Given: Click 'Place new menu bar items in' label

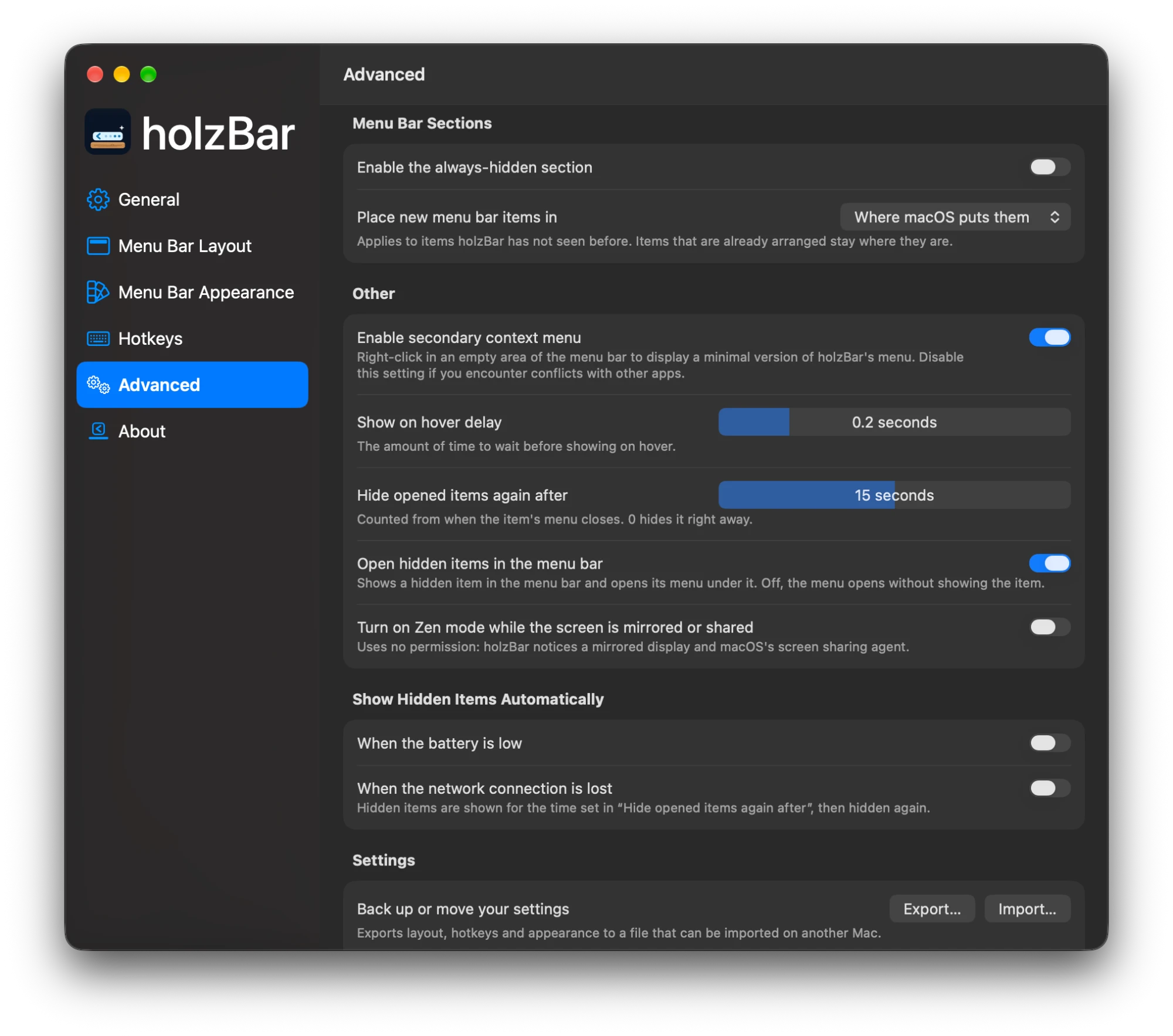Looking at the screenshot, I should point(457,218).
